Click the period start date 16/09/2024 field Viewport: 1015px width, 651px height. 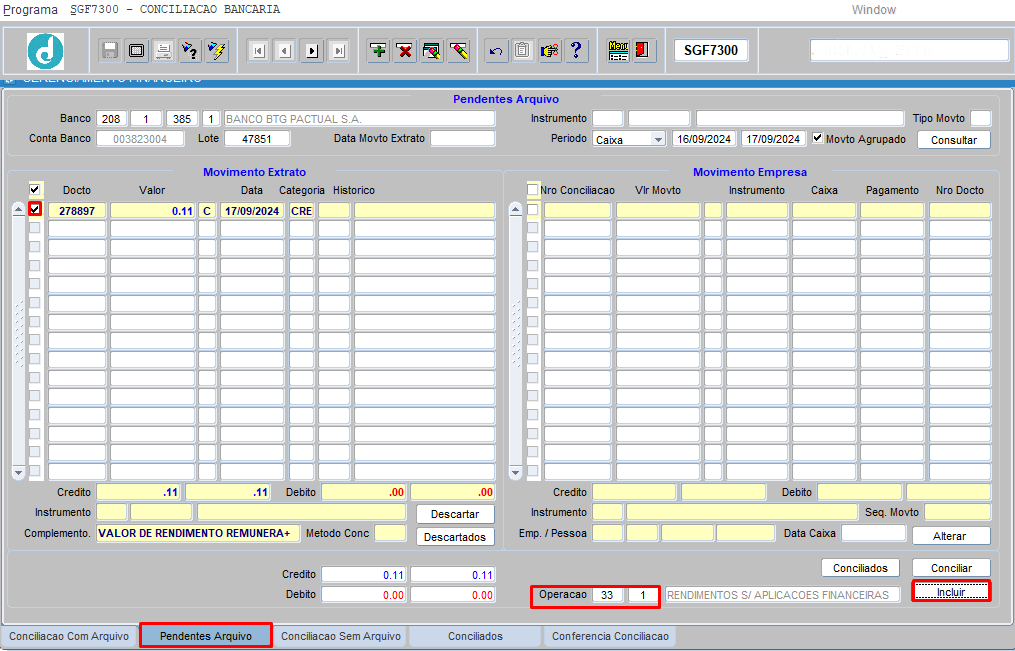pos(704,139)
